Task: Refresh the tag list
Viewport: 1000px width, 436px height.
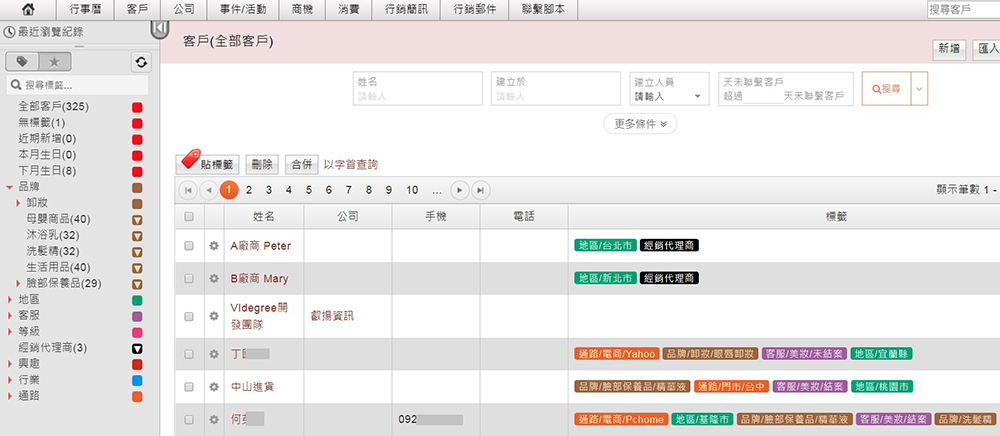Action: tap(141, 62)
